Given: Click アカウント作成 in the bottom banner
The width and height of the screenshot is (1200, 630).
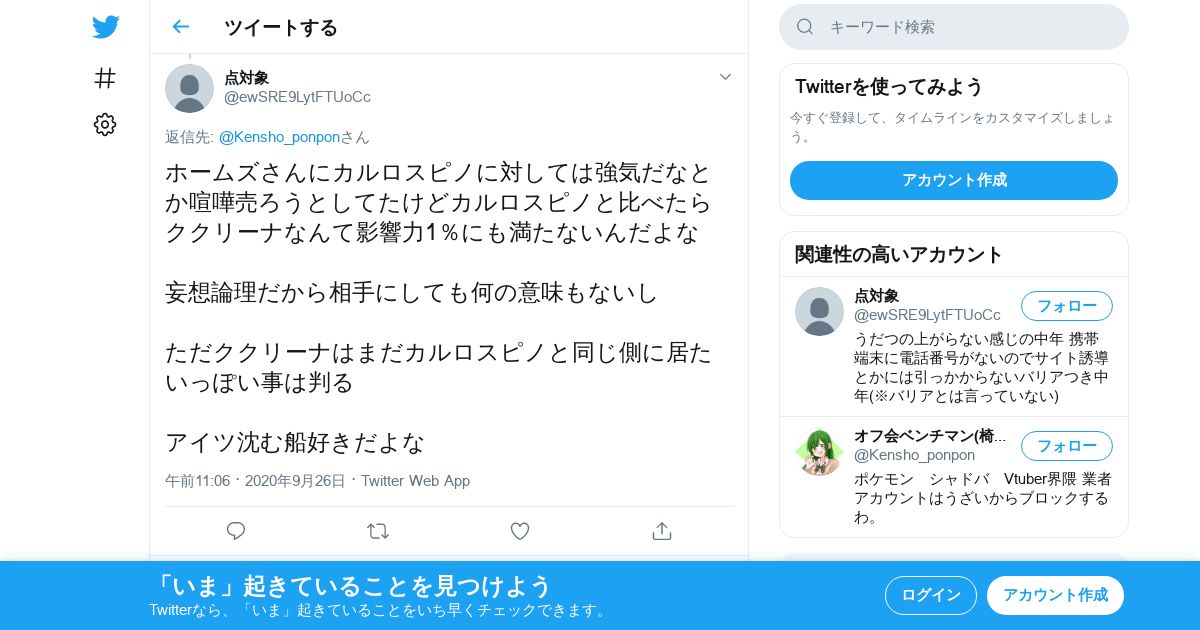Looking at the screenshot, I should 1055,595.
